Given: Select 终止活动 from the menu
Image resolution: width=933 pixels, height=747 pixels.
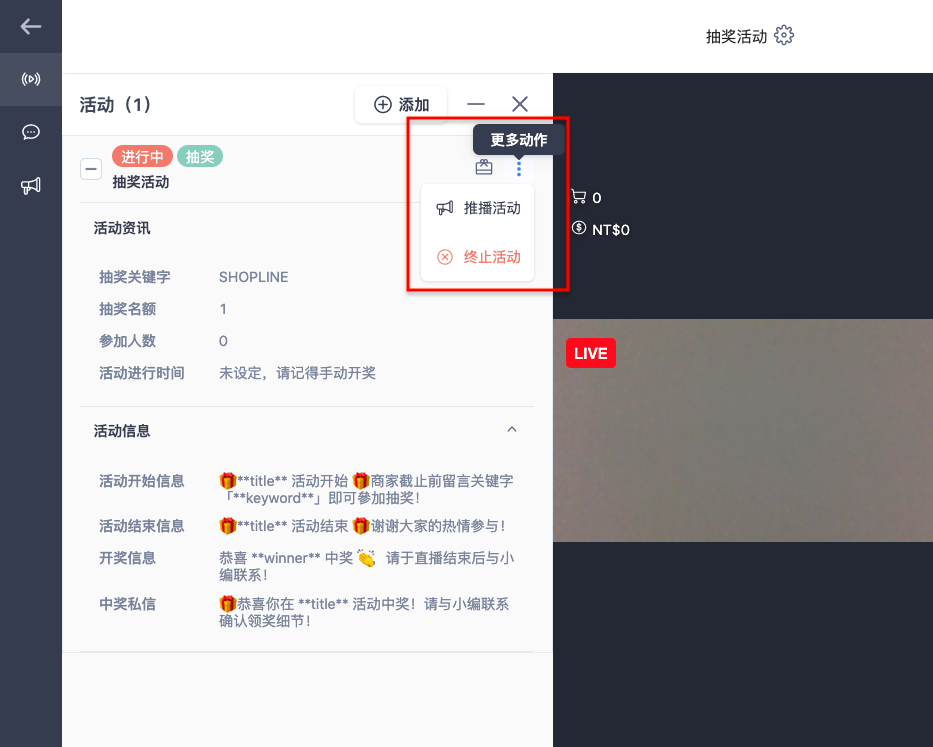Looking at the screenshot, I should point(478,257).
